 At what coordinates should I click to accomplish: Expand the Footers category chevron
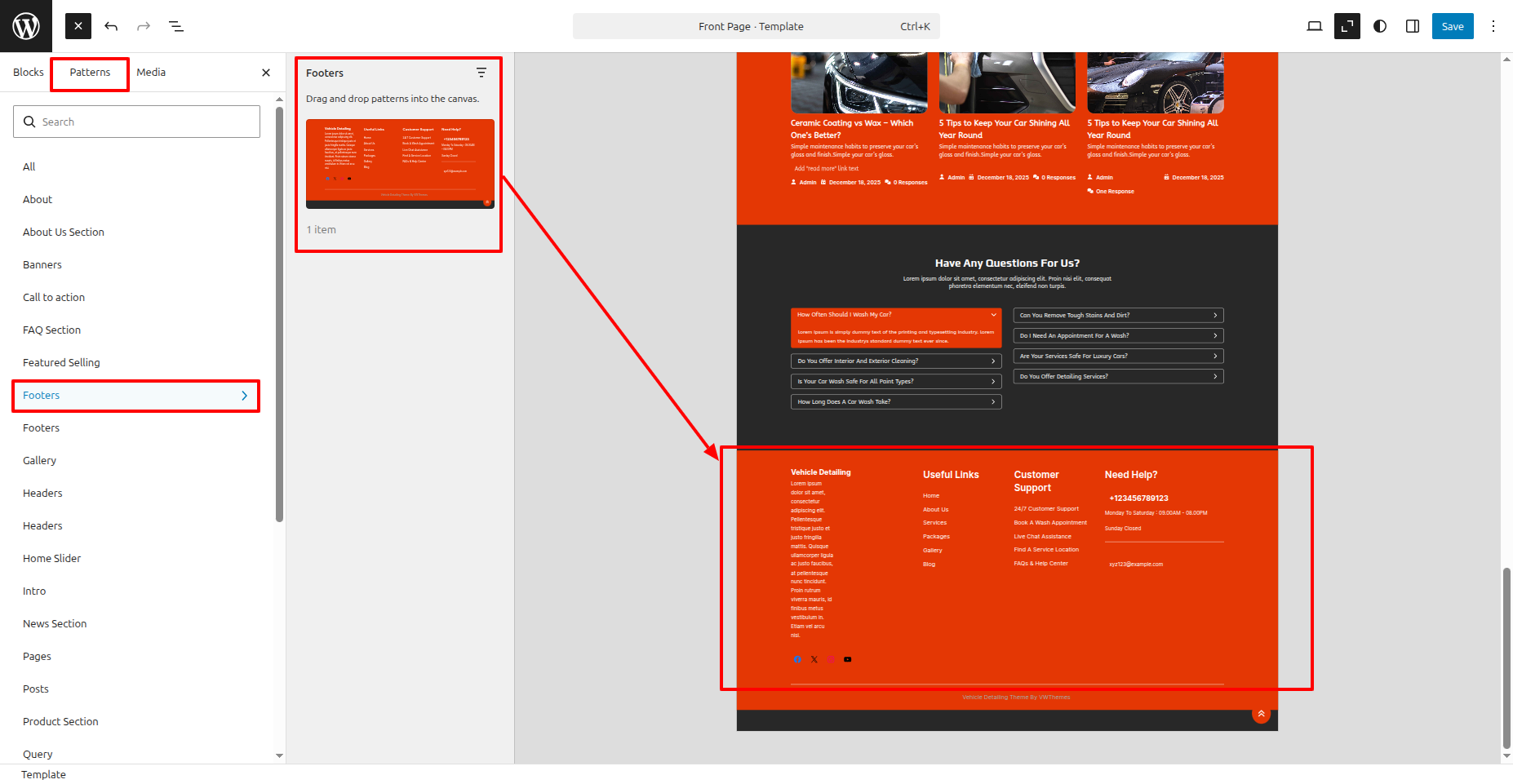point(244,396)
